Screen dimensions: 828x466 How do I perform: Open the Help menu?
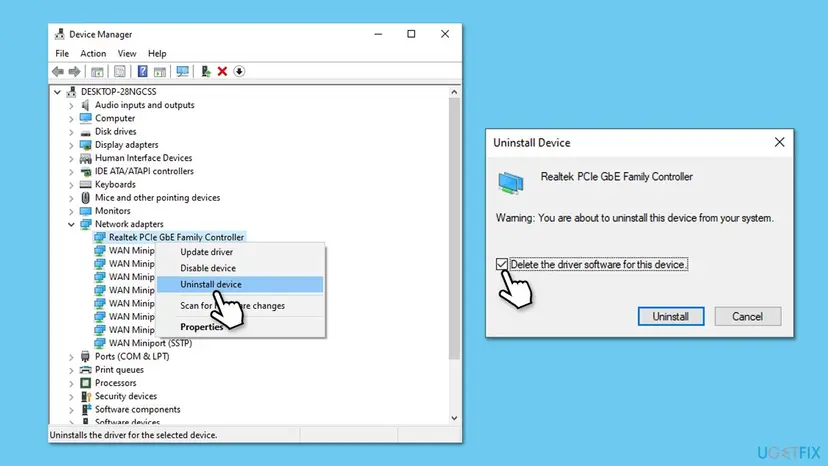coord(157,53)
